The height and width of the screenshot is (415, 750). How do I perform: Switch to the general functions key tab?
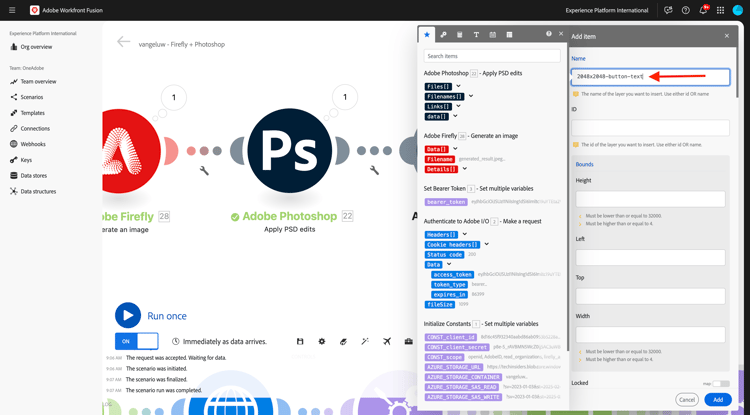(x=443, y=34)
